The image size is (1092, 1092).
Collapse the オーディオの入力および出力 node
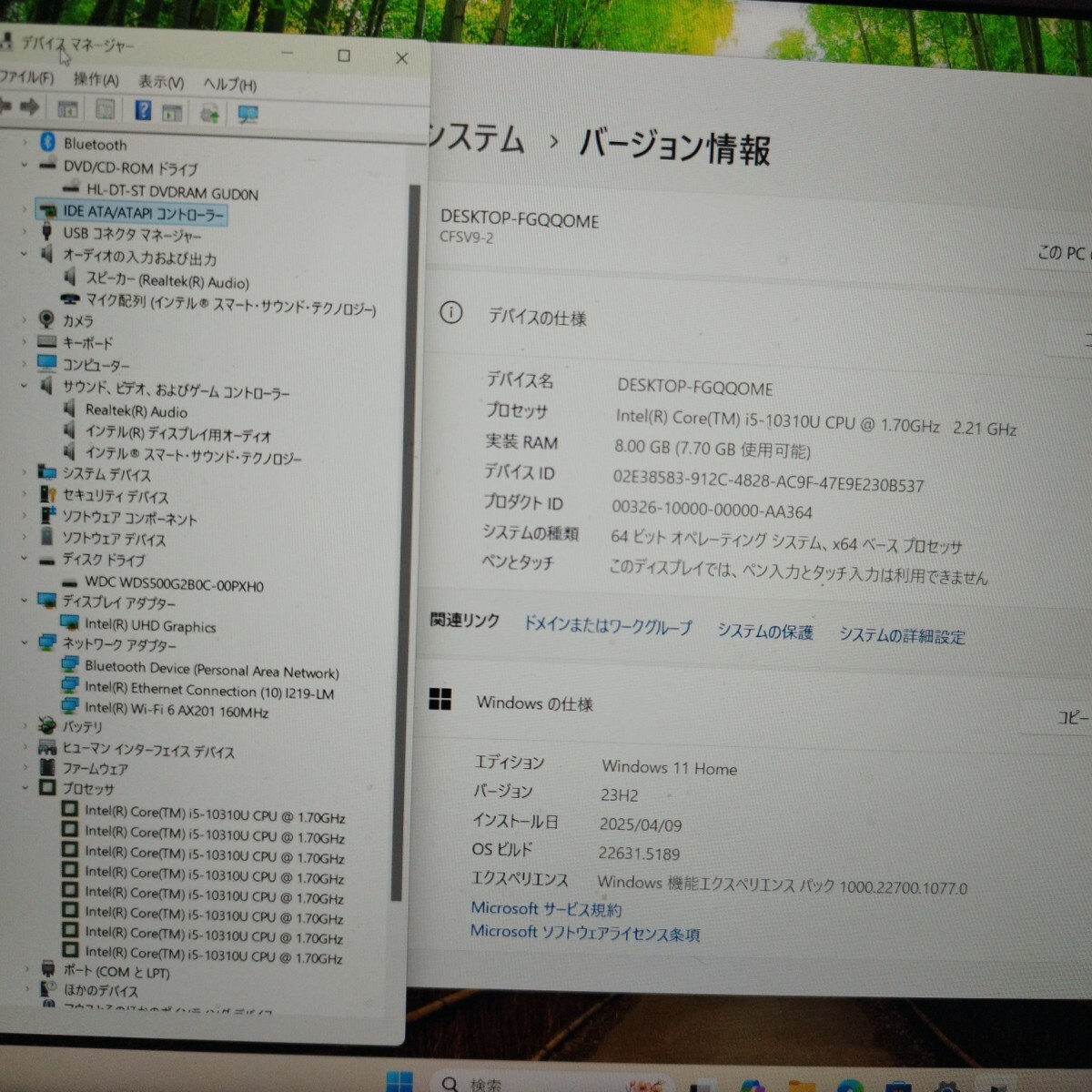(x=25, y=254)
